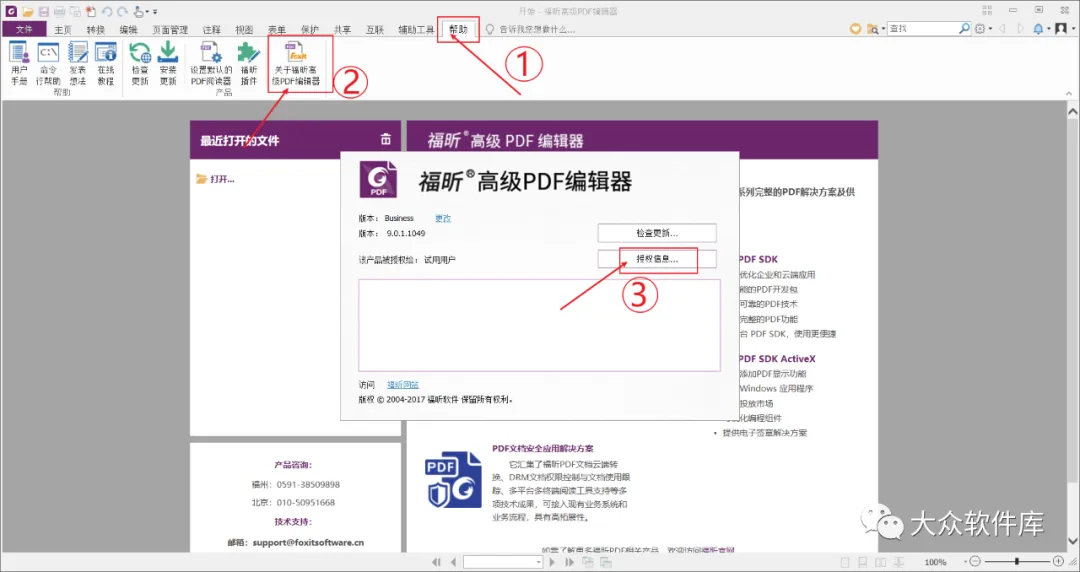Switch to the Convert (转换) tab
Screen dimensions: 1080x572
coord(96,30)
